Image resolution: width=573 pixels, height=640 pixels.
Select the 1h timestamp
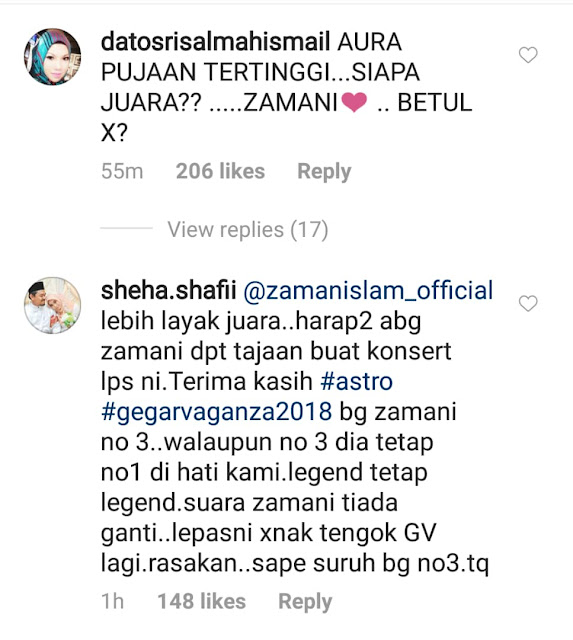[x=112, y=601]
